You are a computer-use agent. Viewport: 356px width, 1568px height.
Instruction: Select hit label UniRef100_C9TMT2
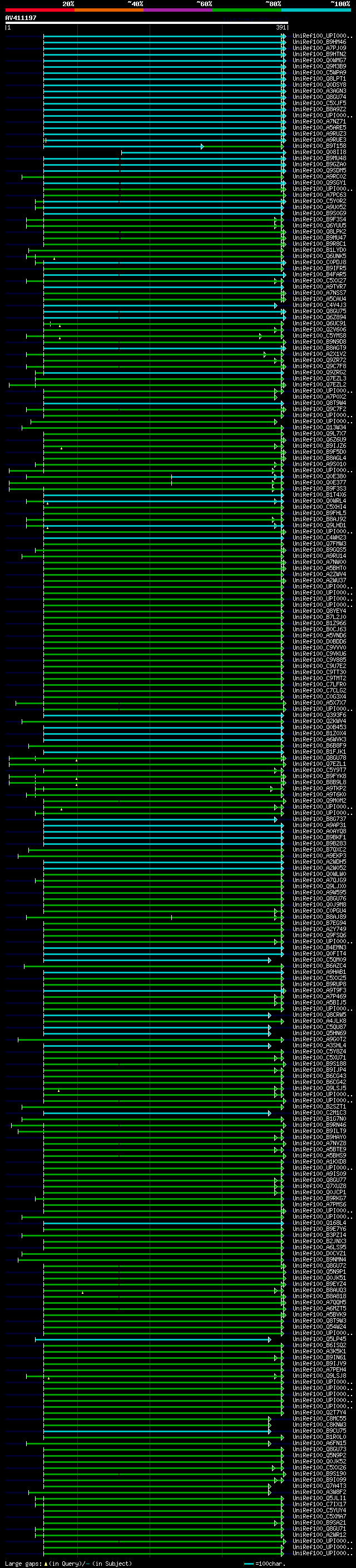click(319, 679)
